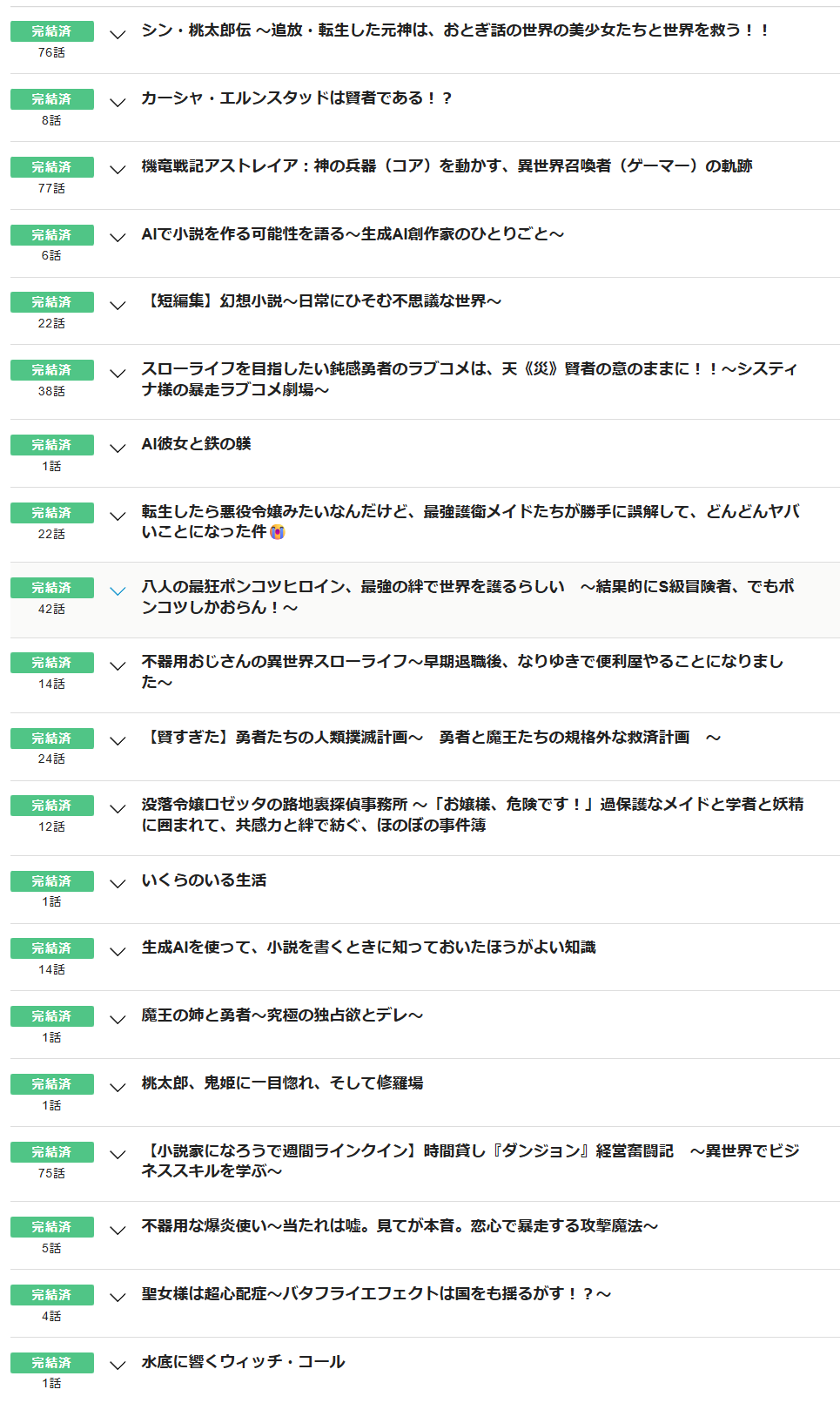Open 生成AIを使って、小説を書くときに title

368,947
